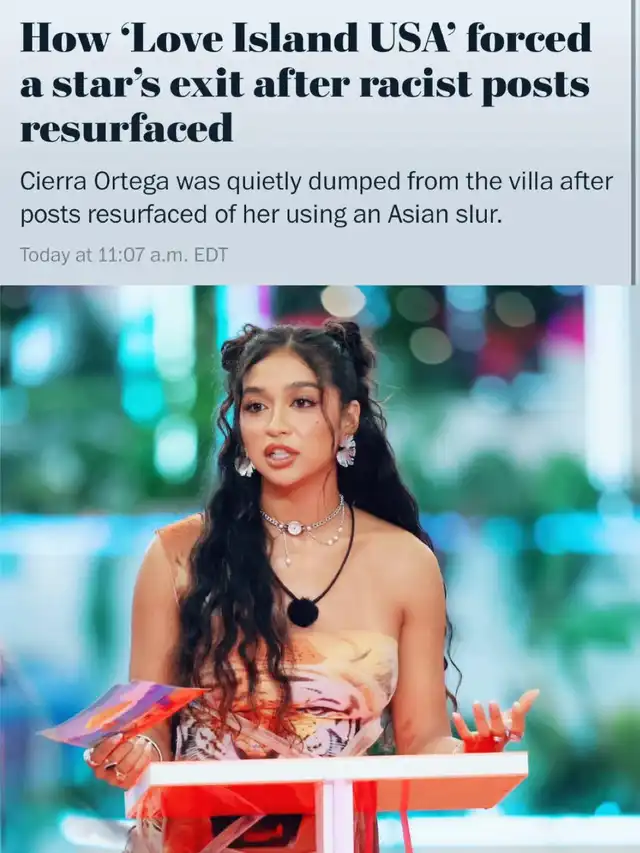
Task: Open the article's lead photo
Action: pos(320,568)
